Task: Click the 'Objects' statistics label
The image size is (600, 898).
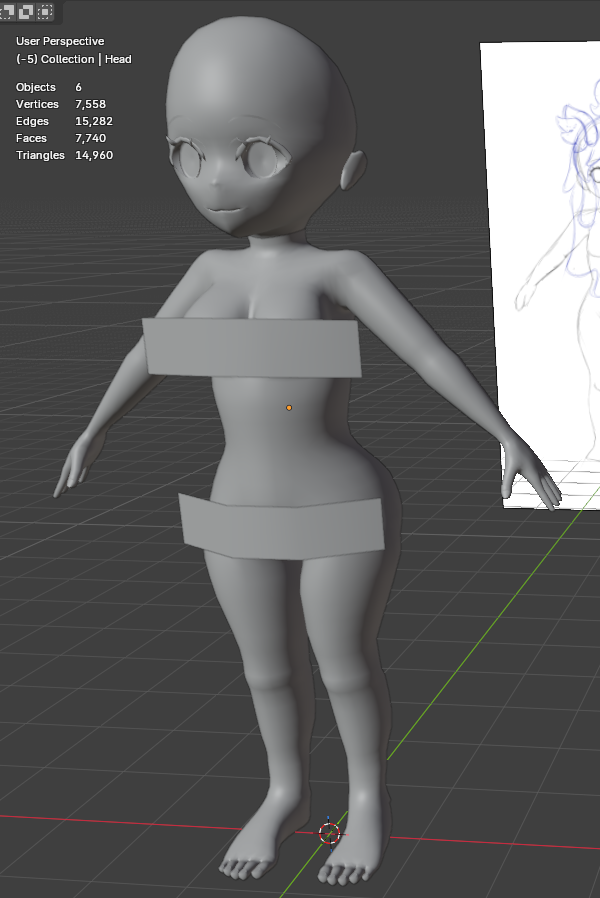Action: (x=35, y=87)
